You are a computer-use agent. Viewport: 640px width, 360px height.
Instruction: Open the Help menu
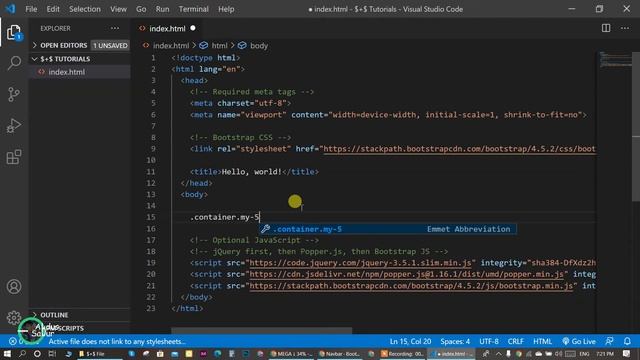(x=226, y=9)
